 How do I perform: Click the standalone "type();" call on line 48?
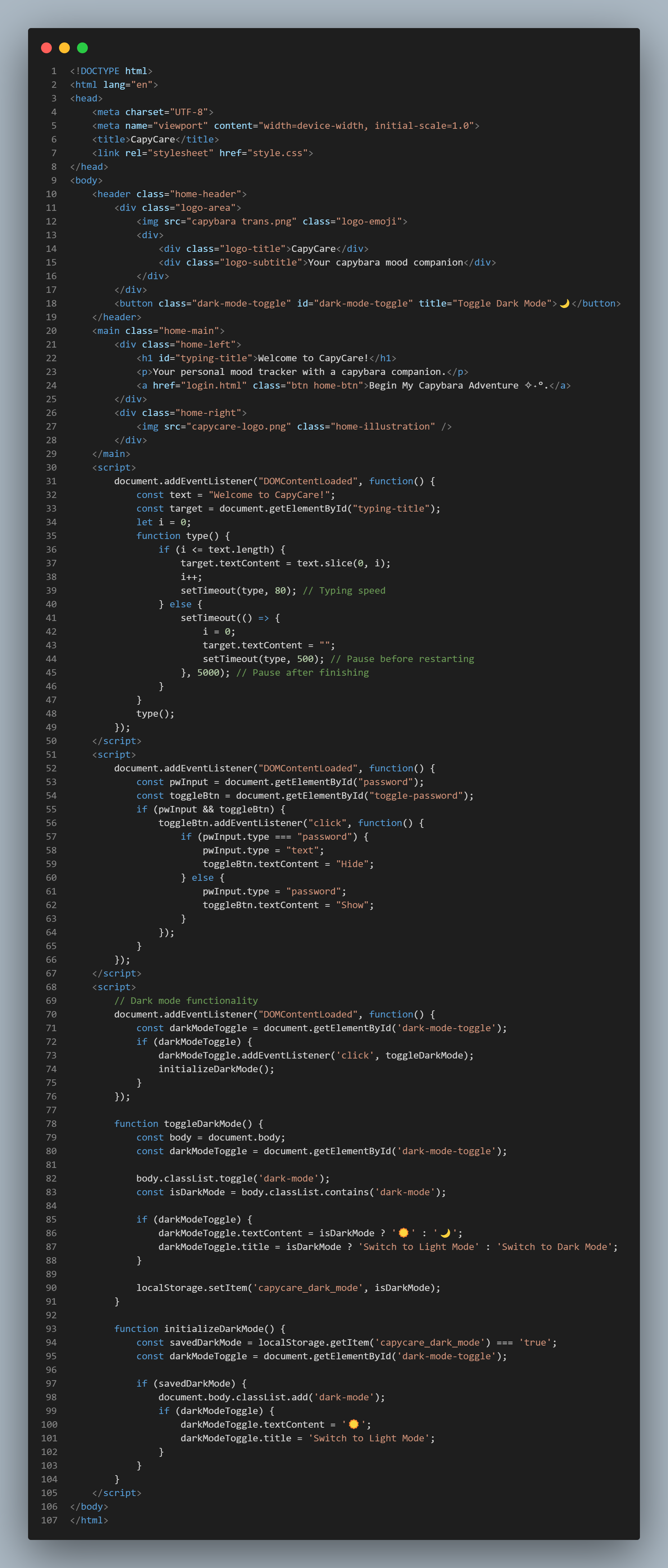click(155, 713)
